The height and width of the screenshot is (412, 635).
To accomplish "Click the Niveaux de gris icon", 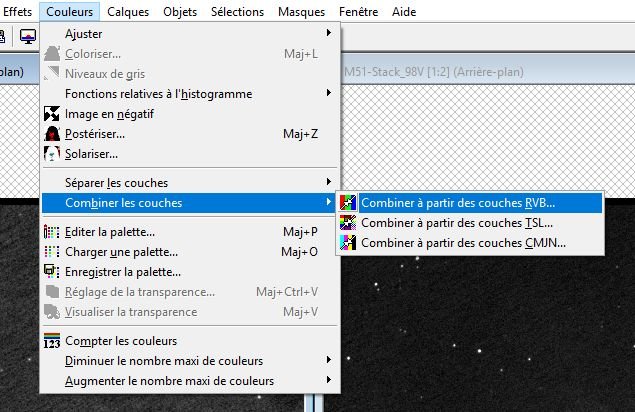I will tap(52, 74).
